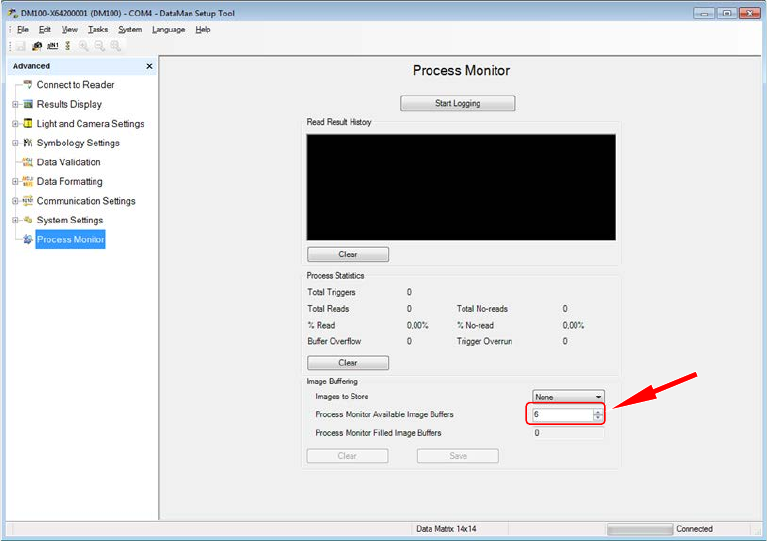Image resolution: width=767 pixels, height=541 pixels.
Task: Expand the Results Display tree node
Action: (x=15, y=104)
